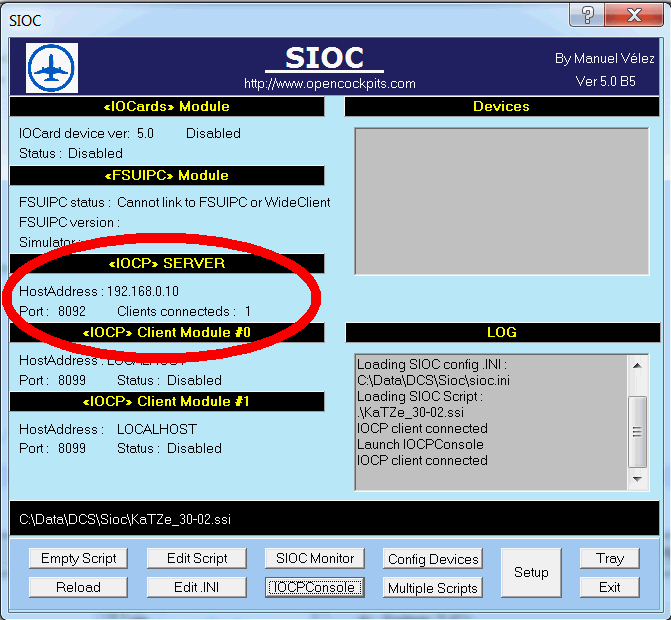Image resolution: width=671 pixels, height=620 pixels.
Task: Click the Empty Script button
Action: click(x=78, y=558)
